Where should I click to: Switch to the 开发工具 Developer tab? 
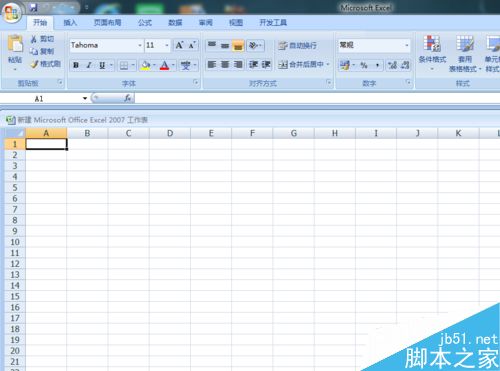point(273,23)
